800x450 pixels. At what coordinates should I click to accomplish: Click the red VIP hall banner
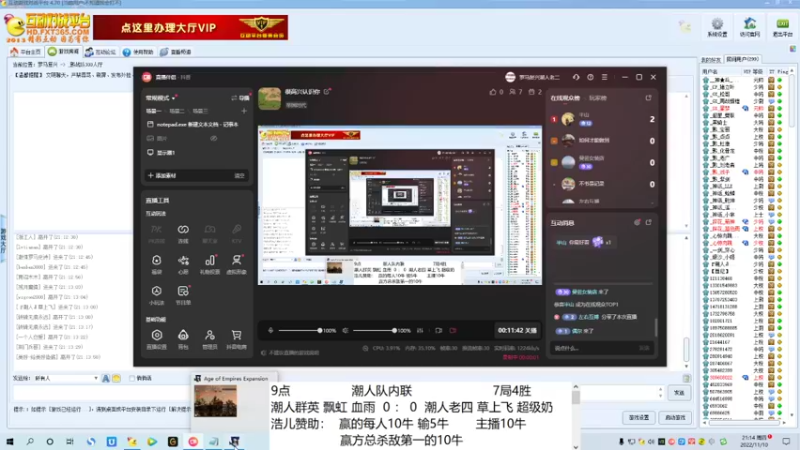tap(190, 28)
